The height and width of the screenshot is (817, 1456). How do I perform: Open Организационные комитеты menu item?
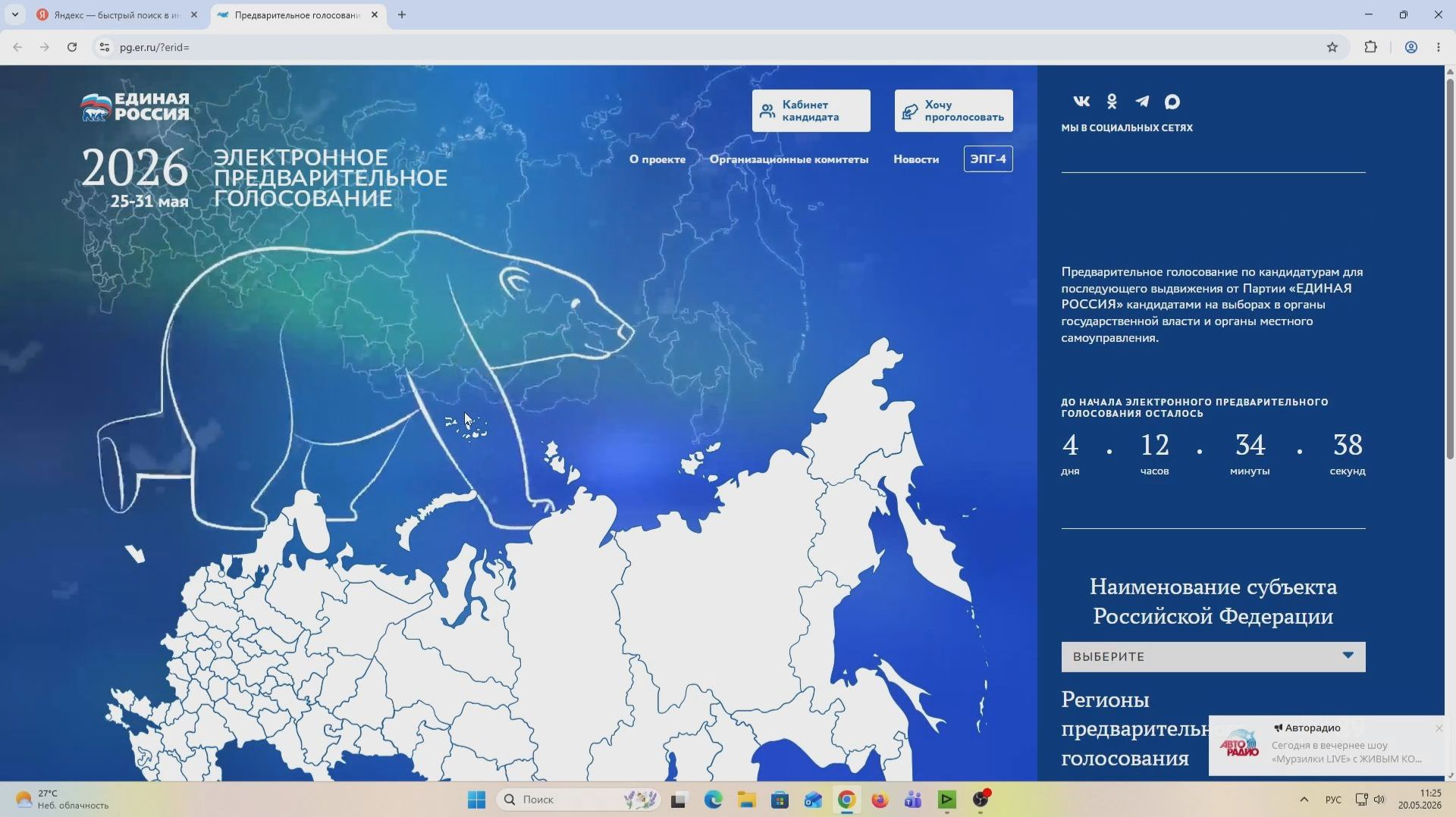point(789,159)
